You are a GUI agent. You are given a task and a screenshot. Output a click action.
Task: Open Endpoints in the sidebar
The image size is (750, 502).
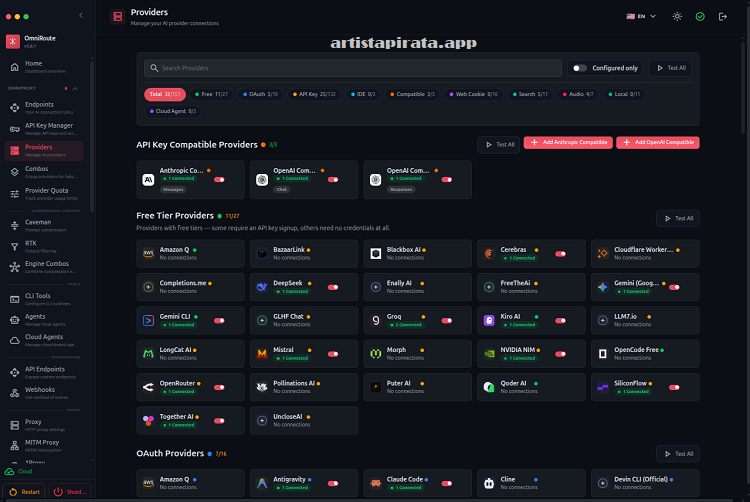coord(45,108)
